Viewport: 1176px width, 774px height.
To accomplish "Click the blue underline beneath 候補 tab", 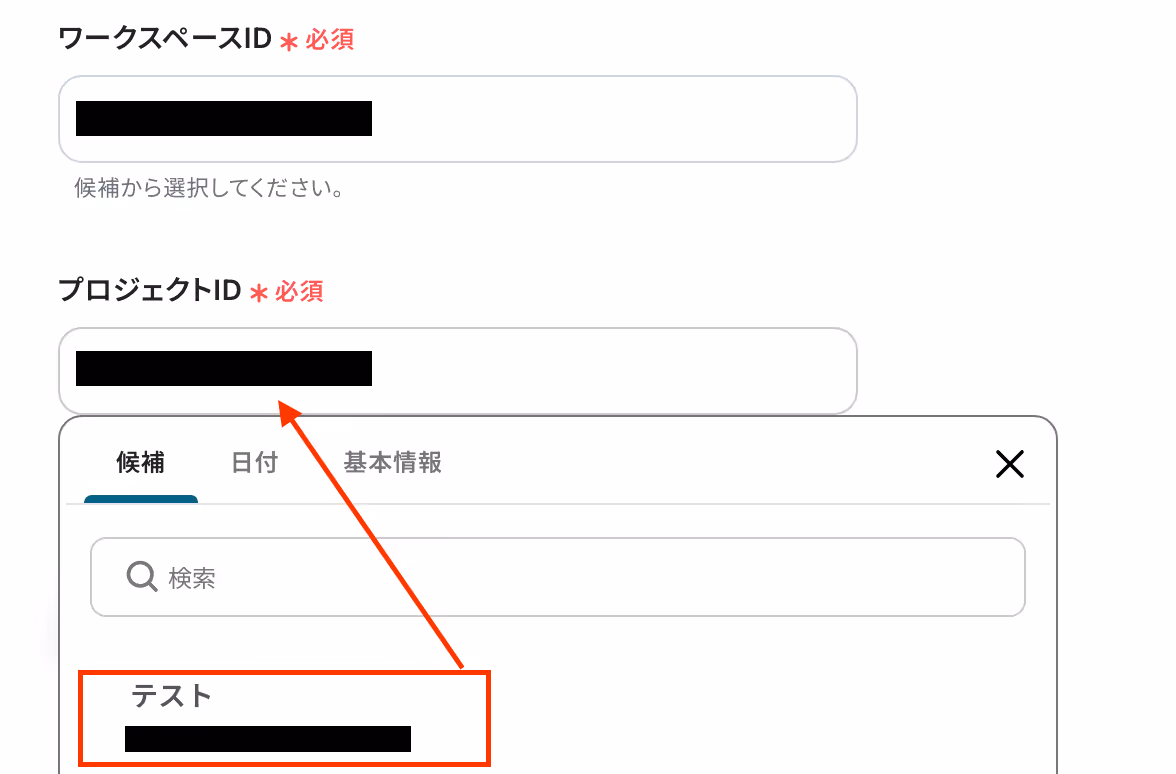I will click(141, 500).
